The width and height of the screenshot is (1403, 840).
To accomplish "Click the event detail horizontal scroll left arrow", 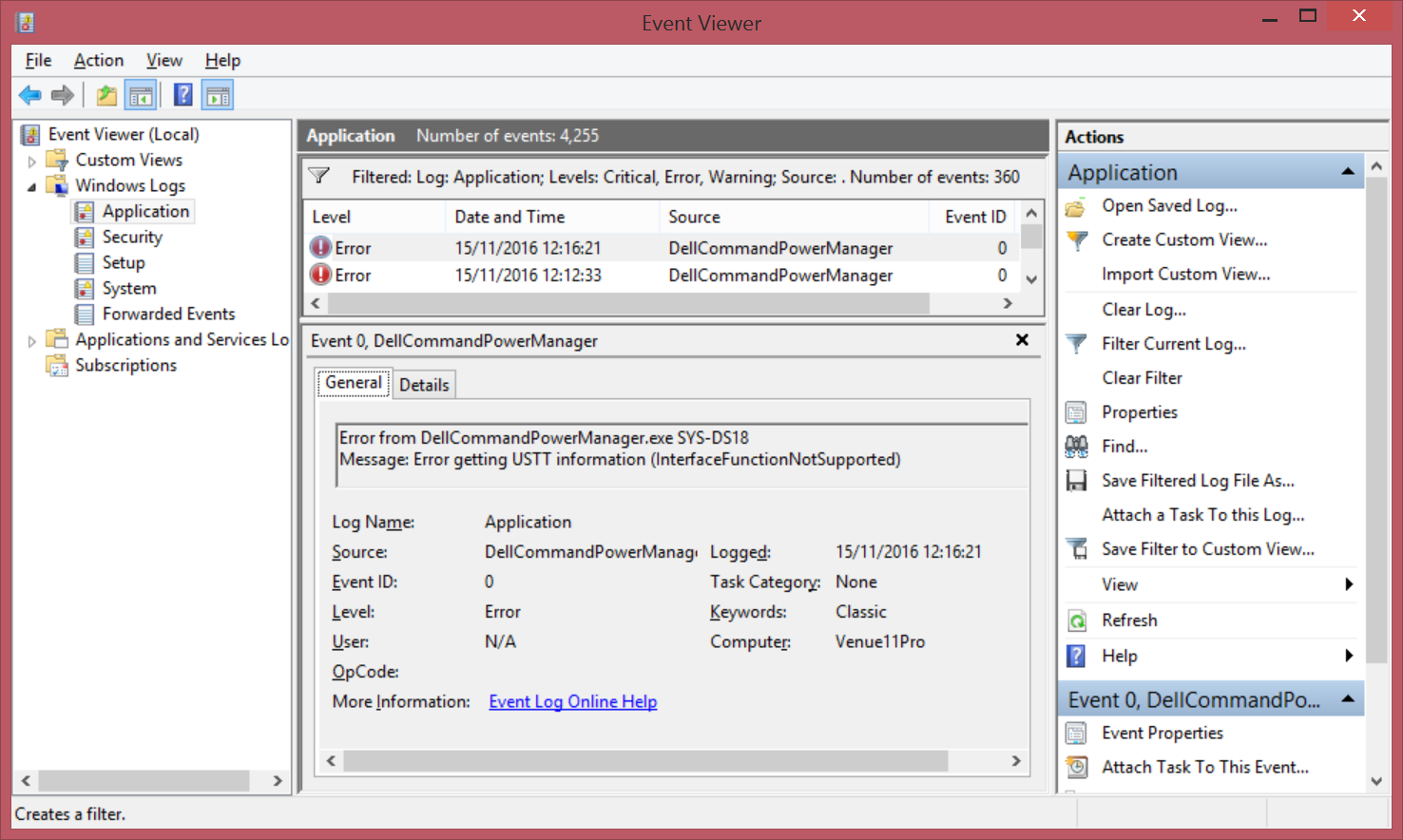I will point(331,761).
